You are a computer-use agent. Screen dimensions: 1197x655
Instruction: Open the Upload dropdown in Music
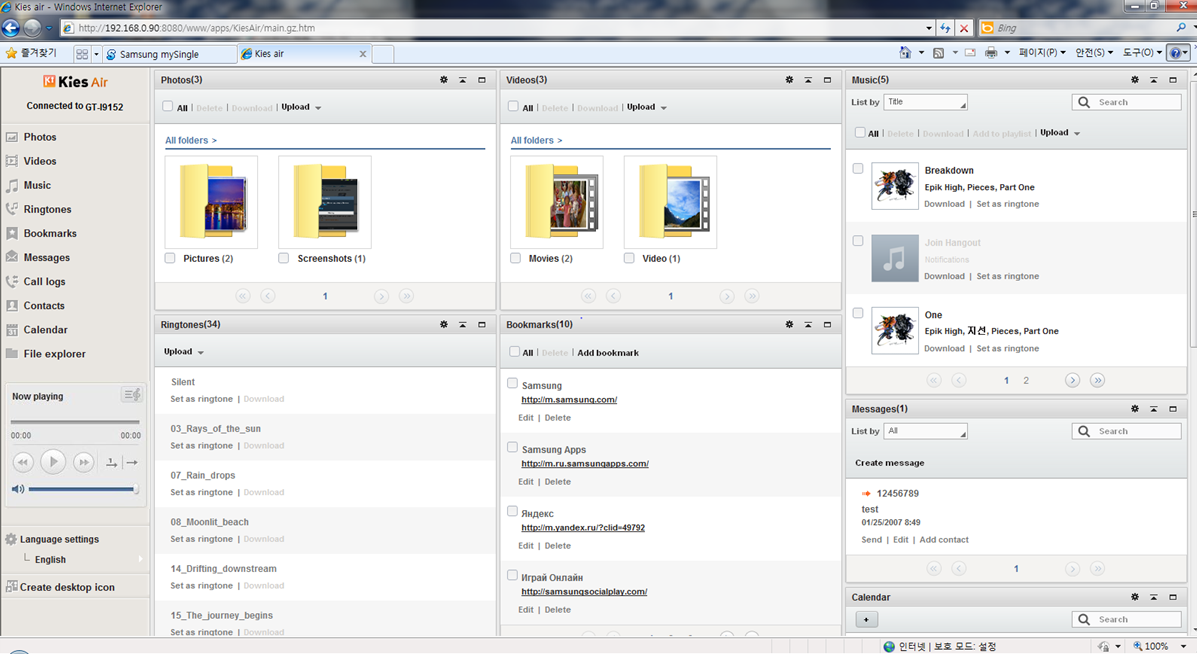tap(1060, 133)
